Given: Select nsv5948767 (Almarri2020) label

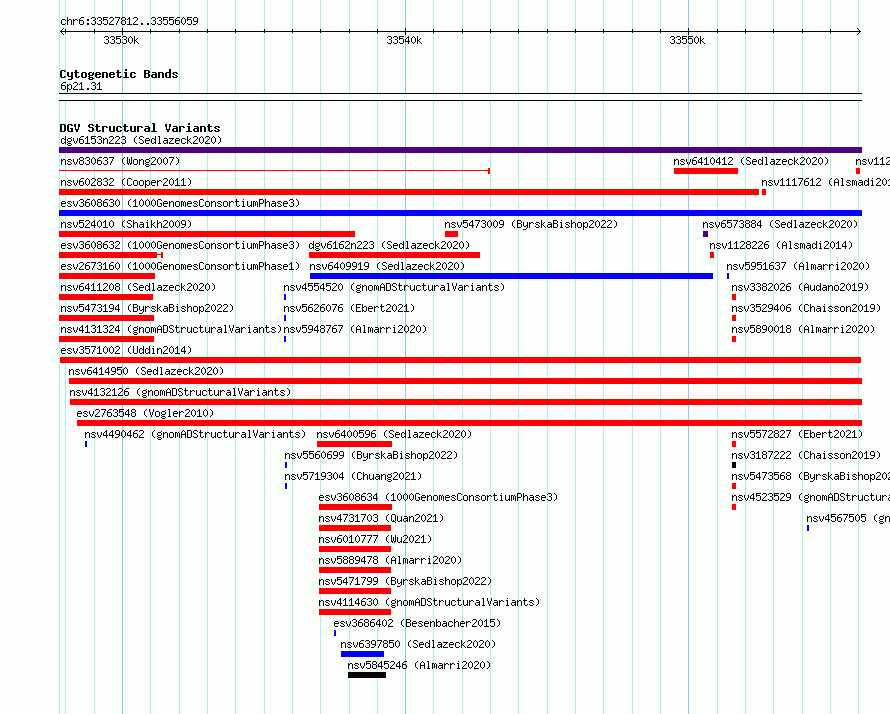Looking at the screenshot, I should coord(355,329).
